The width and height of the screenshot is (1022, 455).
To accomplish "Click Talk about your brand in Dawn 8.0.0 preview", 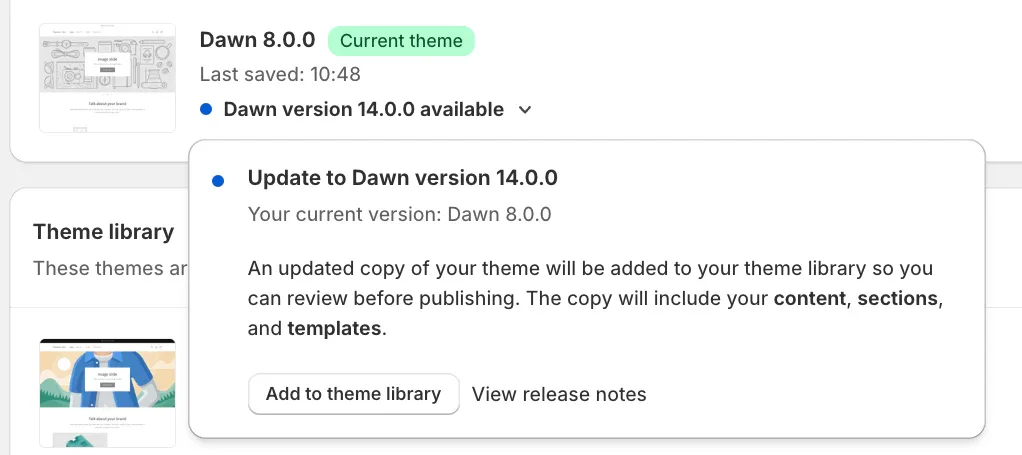I will click(108, 104).
